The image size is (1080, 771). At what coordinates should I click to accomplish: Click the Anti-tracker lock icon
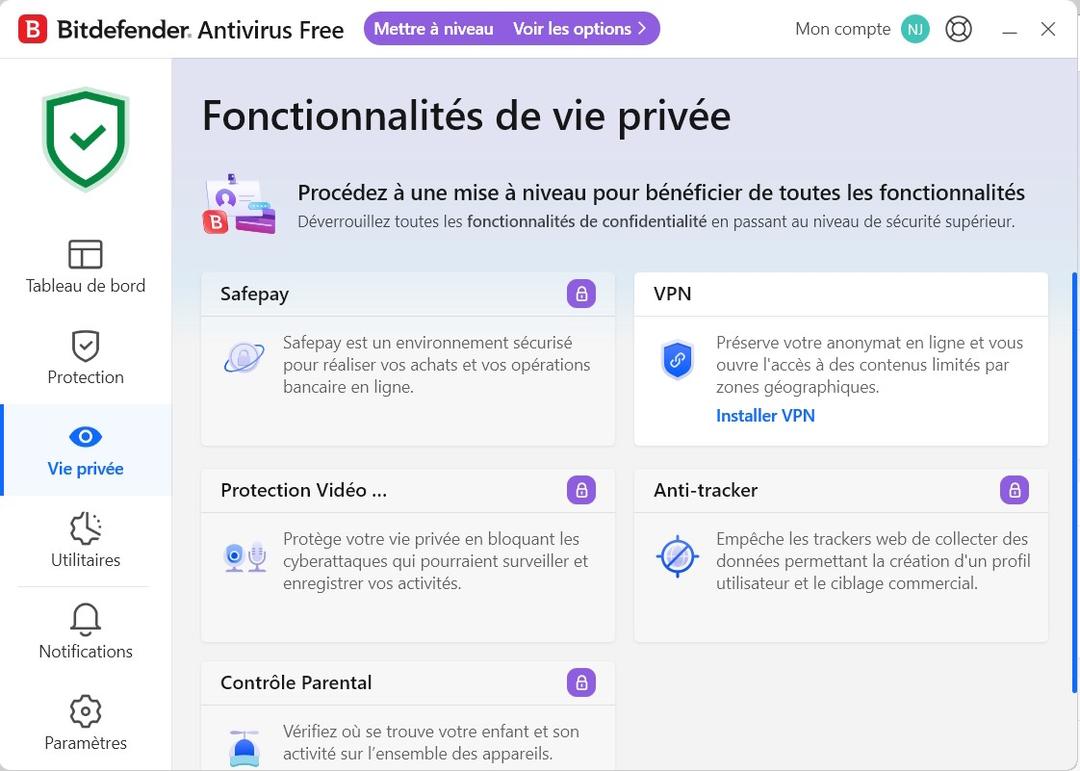click(x=1014, y=490)
